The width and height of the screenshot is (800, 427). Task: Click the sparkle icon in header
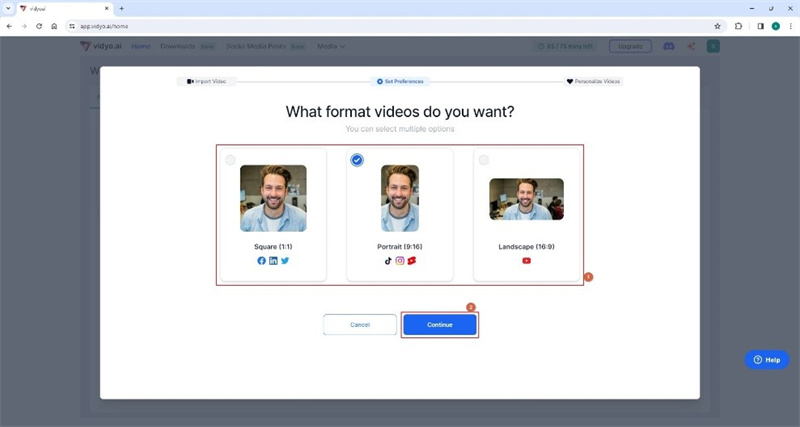[x=691, y=46]
